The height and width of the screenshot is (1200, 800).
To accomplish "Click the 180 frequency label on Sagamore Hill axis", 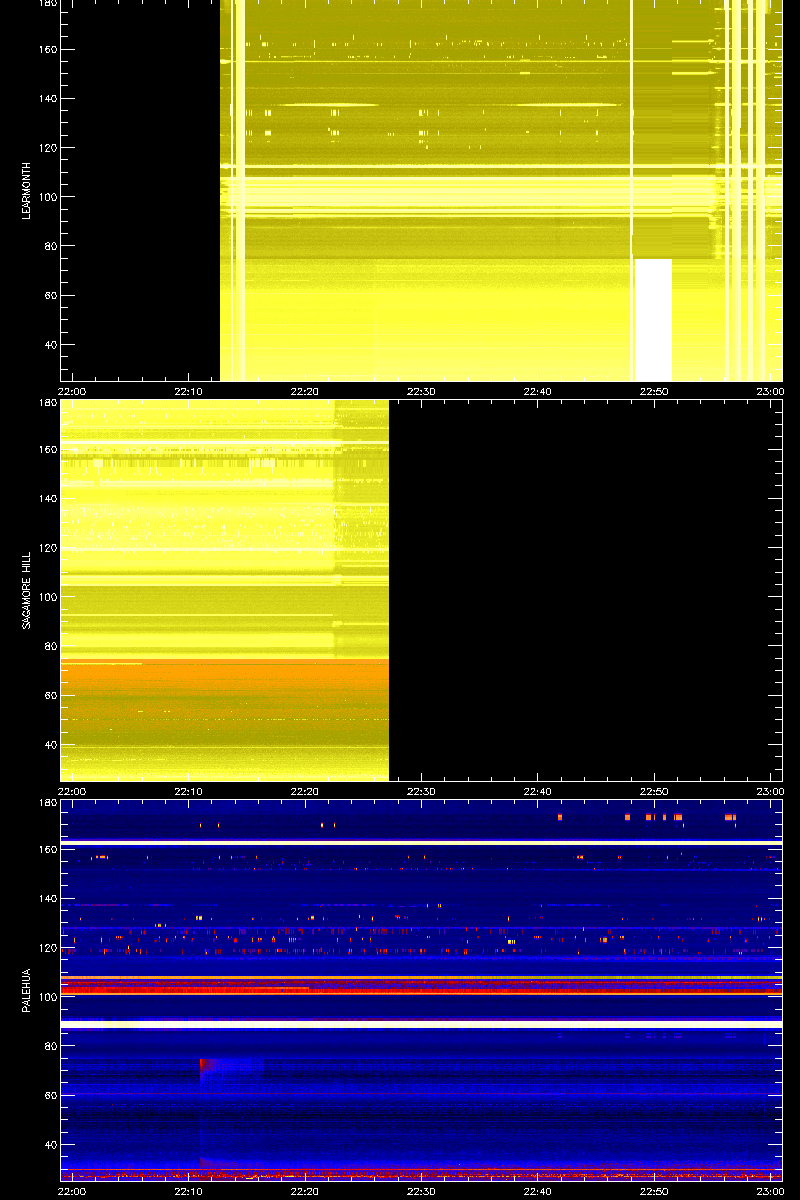I will 46,403.
